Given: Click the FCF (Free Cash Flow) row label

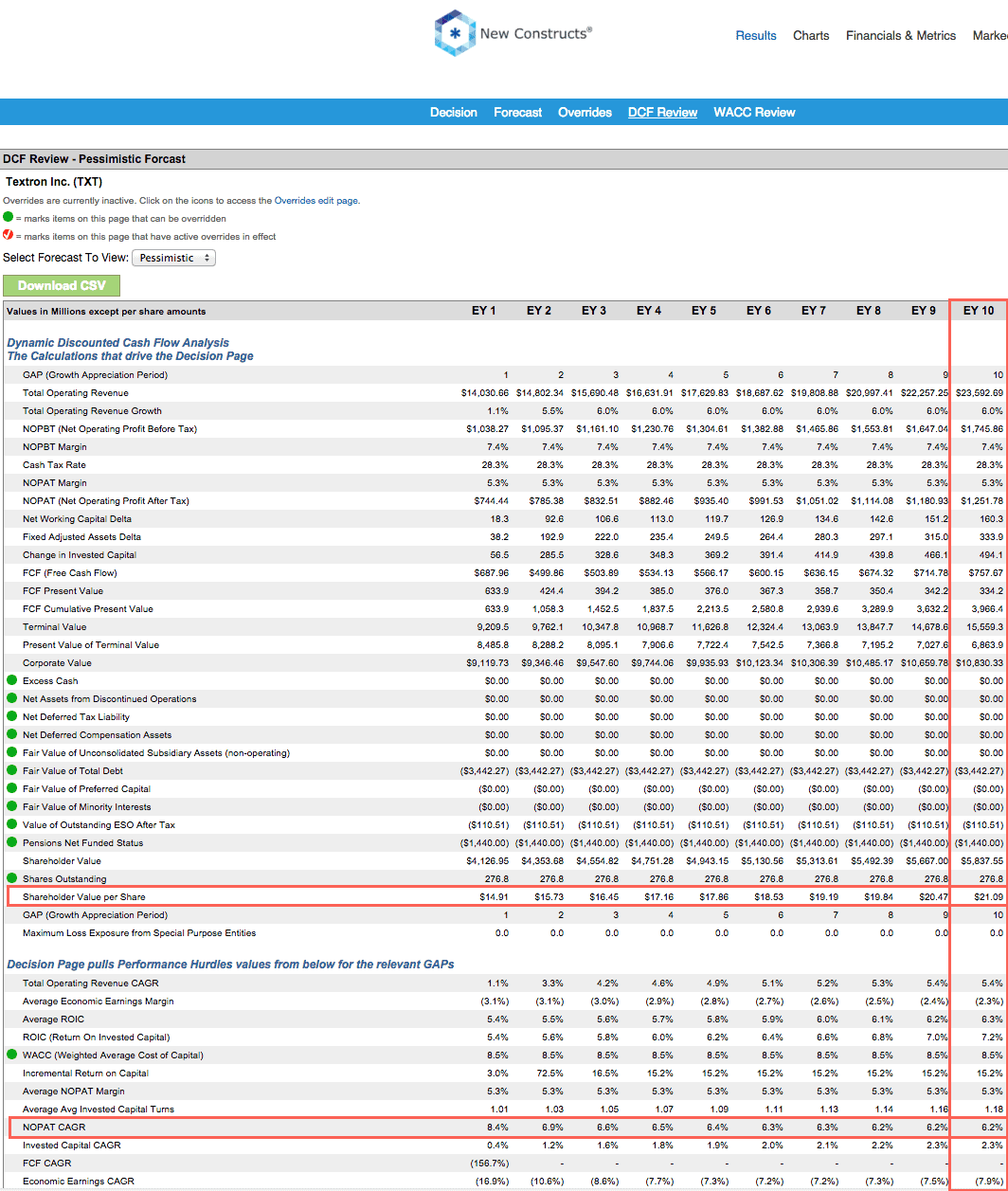Looking at the screenshot, I should click(x=70, y=572).
